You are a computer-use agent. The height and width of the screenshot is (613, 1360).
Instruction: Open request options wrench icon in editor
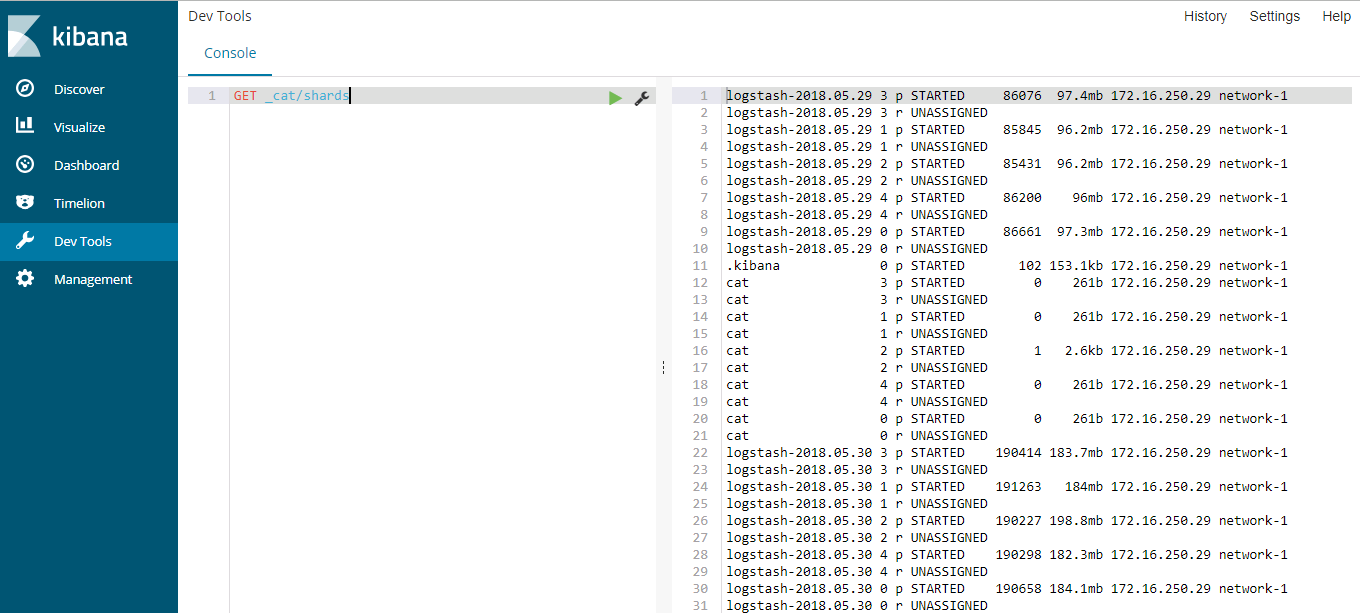pos(642,97)
